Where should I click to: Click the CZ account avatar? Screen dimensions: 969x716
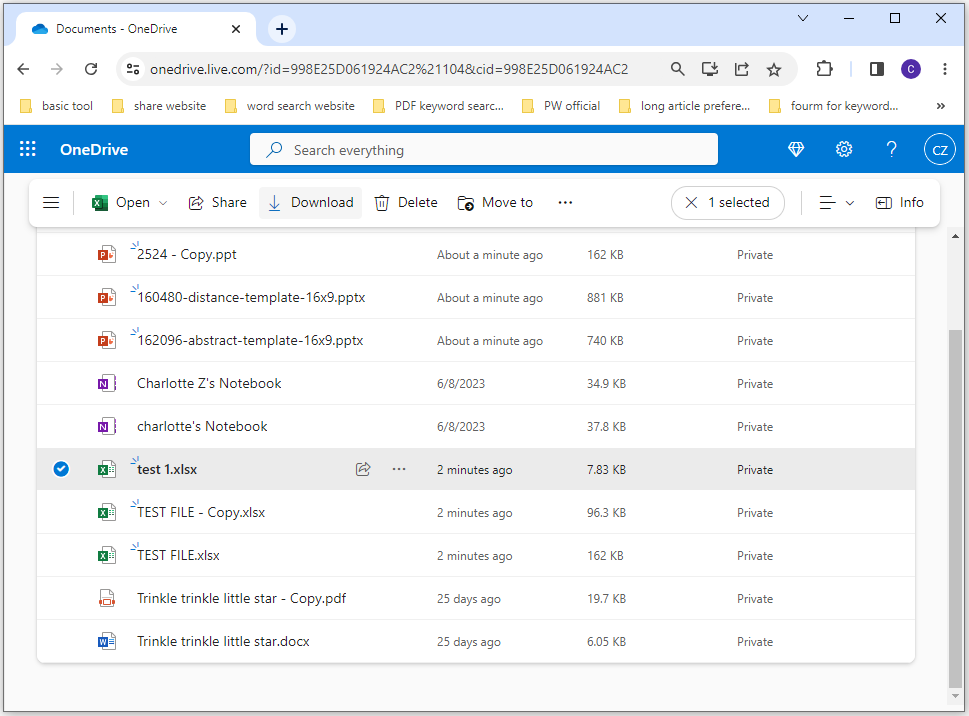coord(940,150)
